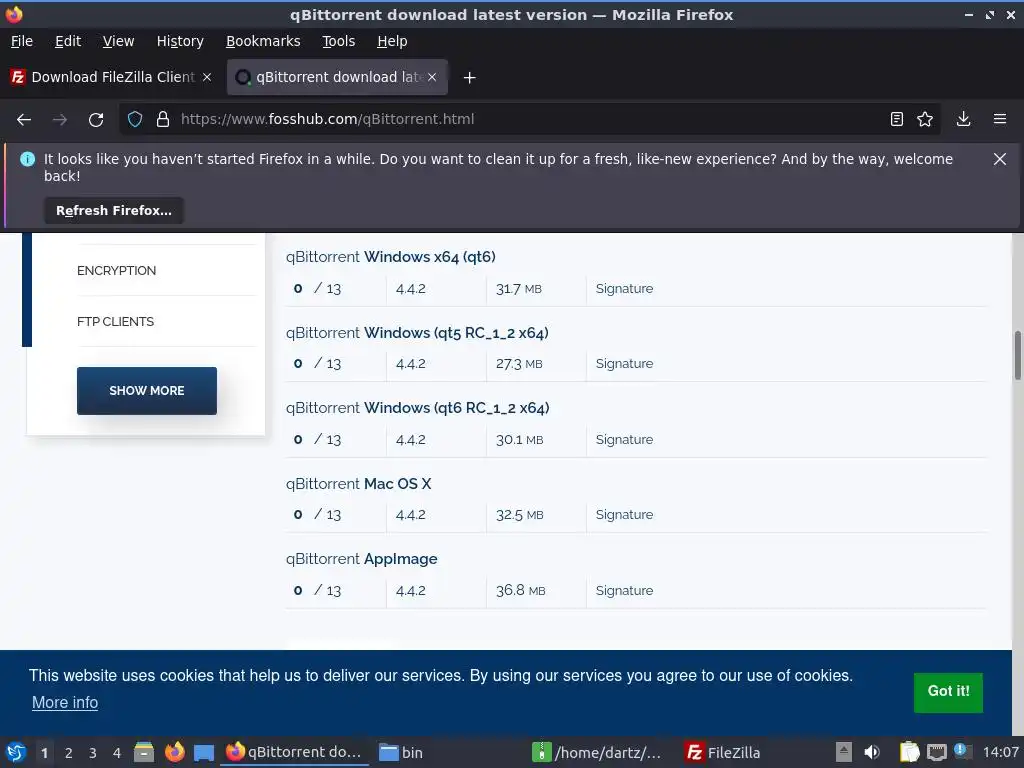This screenshot has height=768, width=1024.
Task: Open the Bookmarks menu
Action: tap(263, 41)
